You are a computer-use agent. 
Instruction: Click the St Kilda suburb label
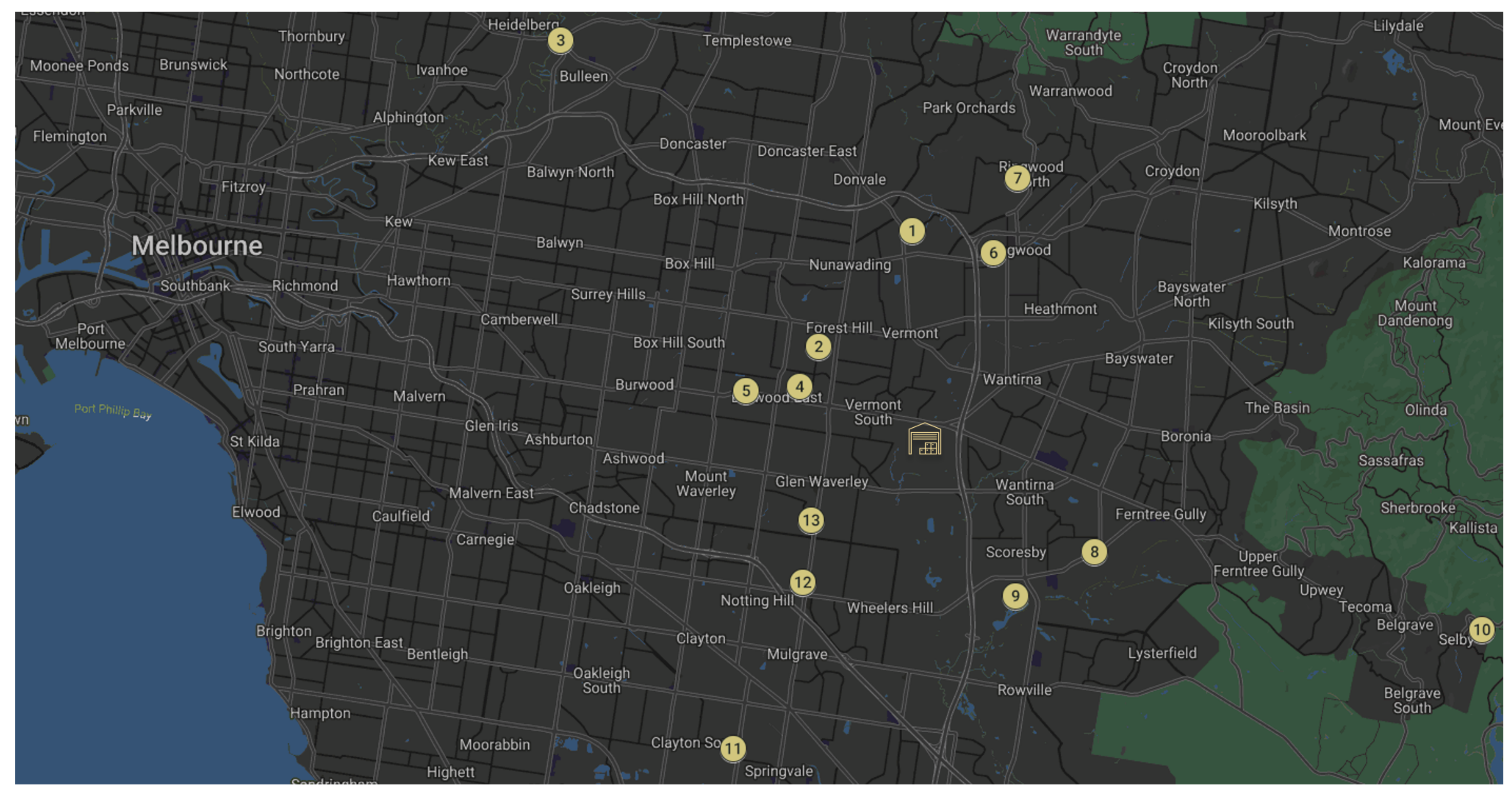[254, 441]
